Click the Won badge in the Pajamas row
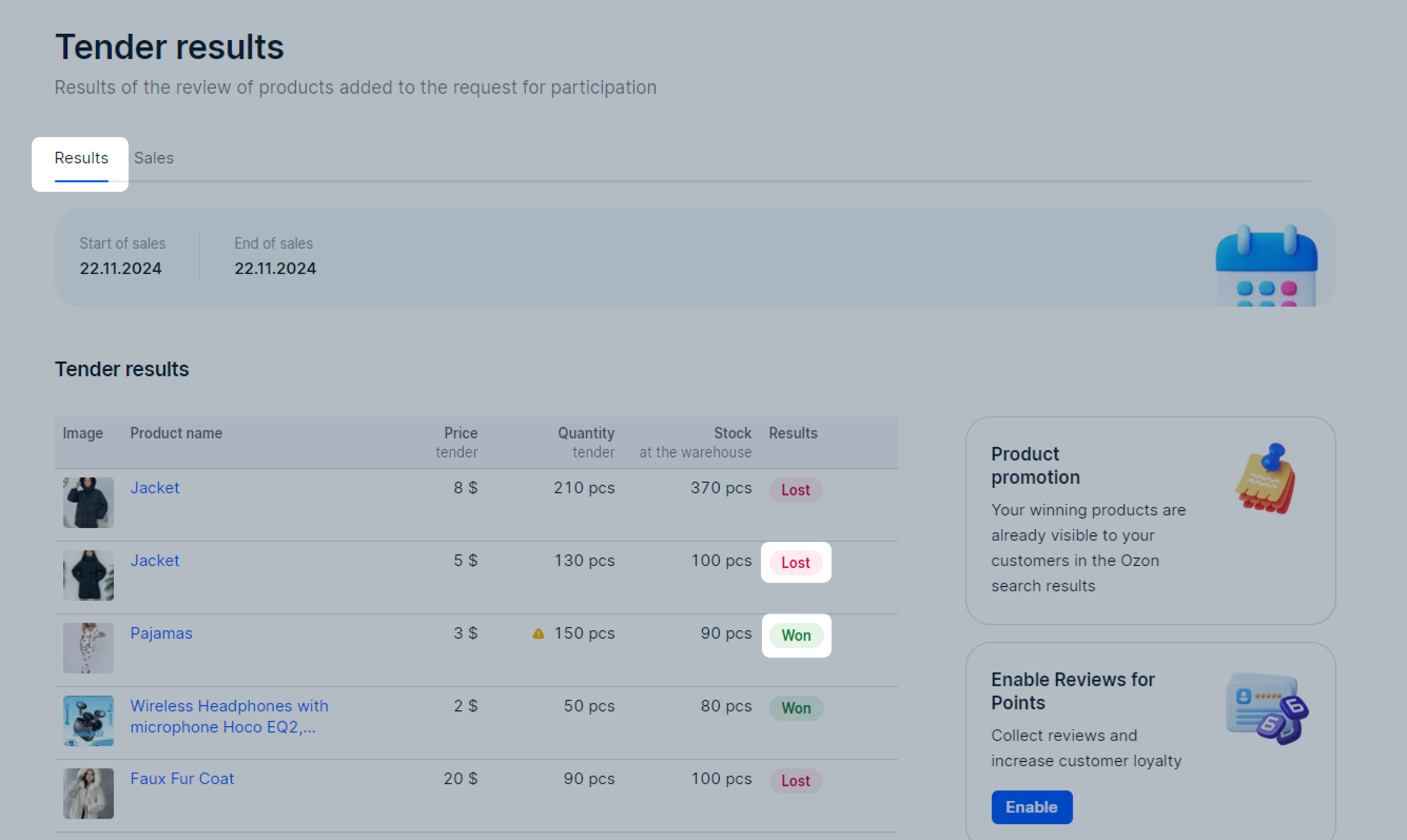 (x=796, y=635)
